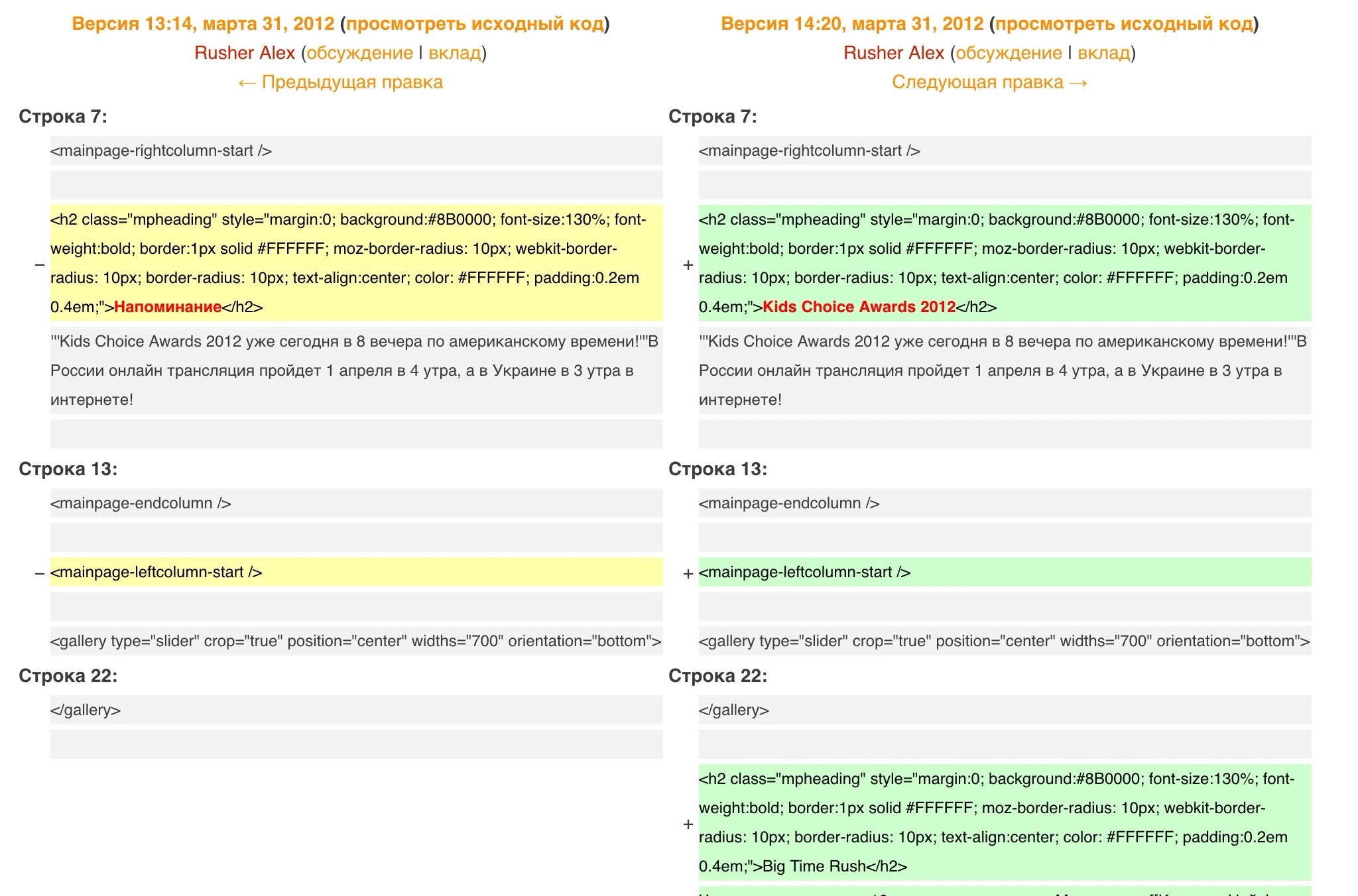Click the removed word 'Напоминание'
The height and width of the screenshot is (896, 1358).
pos(168,307)
